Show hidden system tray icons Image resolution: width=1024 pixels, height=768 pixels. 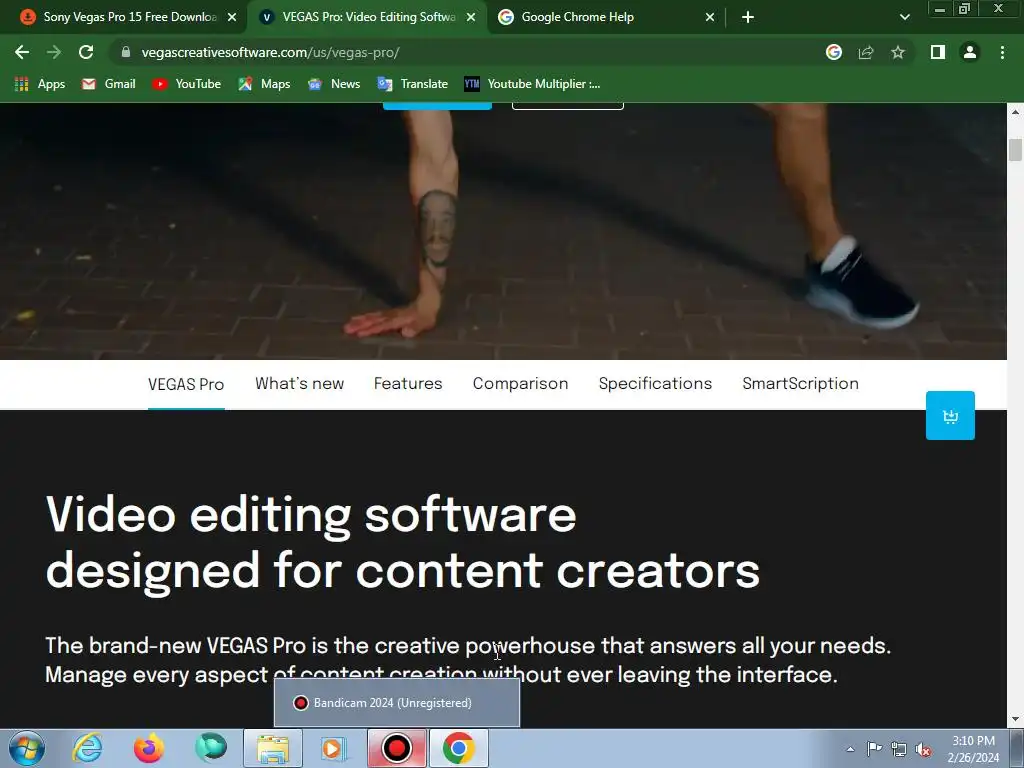click(850, 749)
